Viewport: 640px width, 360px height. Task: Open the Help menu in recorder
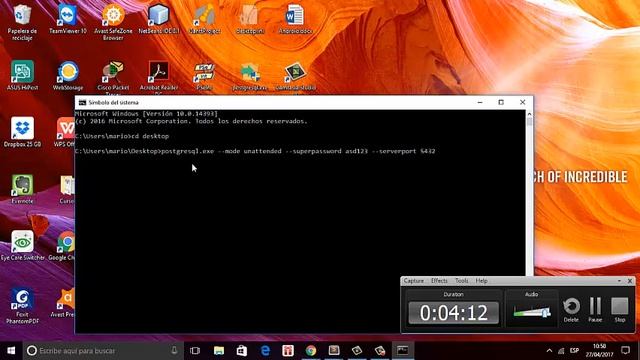(x=482, y=281)
